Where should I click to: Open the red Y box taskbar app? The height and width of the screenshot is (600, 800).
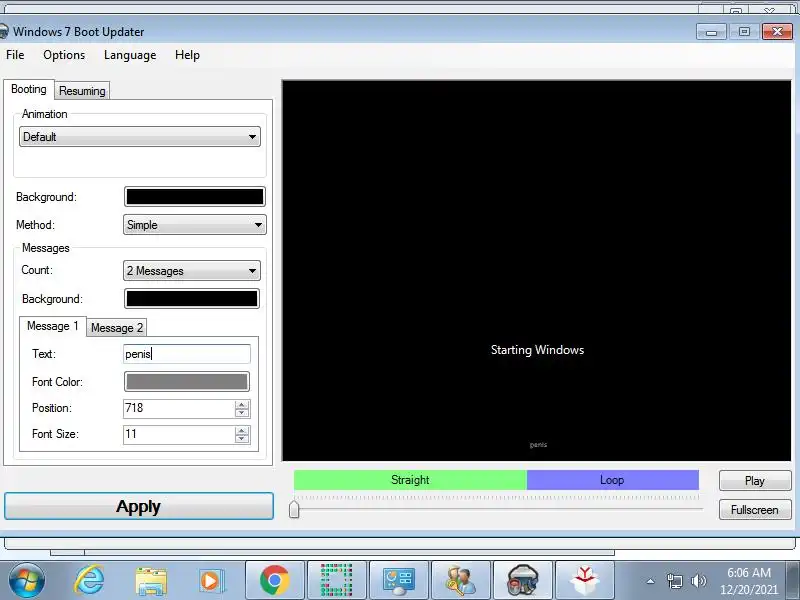click(585, 580)
